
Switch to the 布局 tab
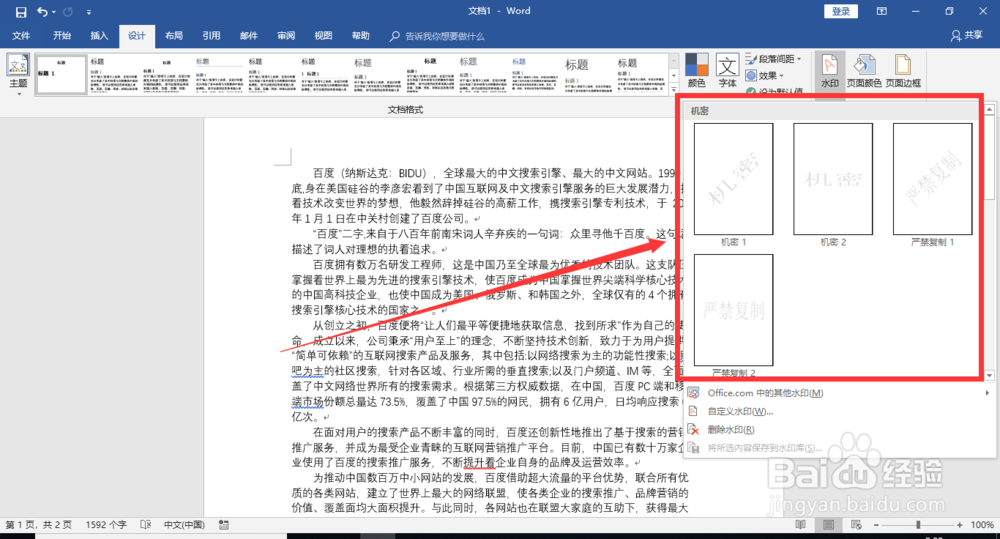(x=174, y=36)
